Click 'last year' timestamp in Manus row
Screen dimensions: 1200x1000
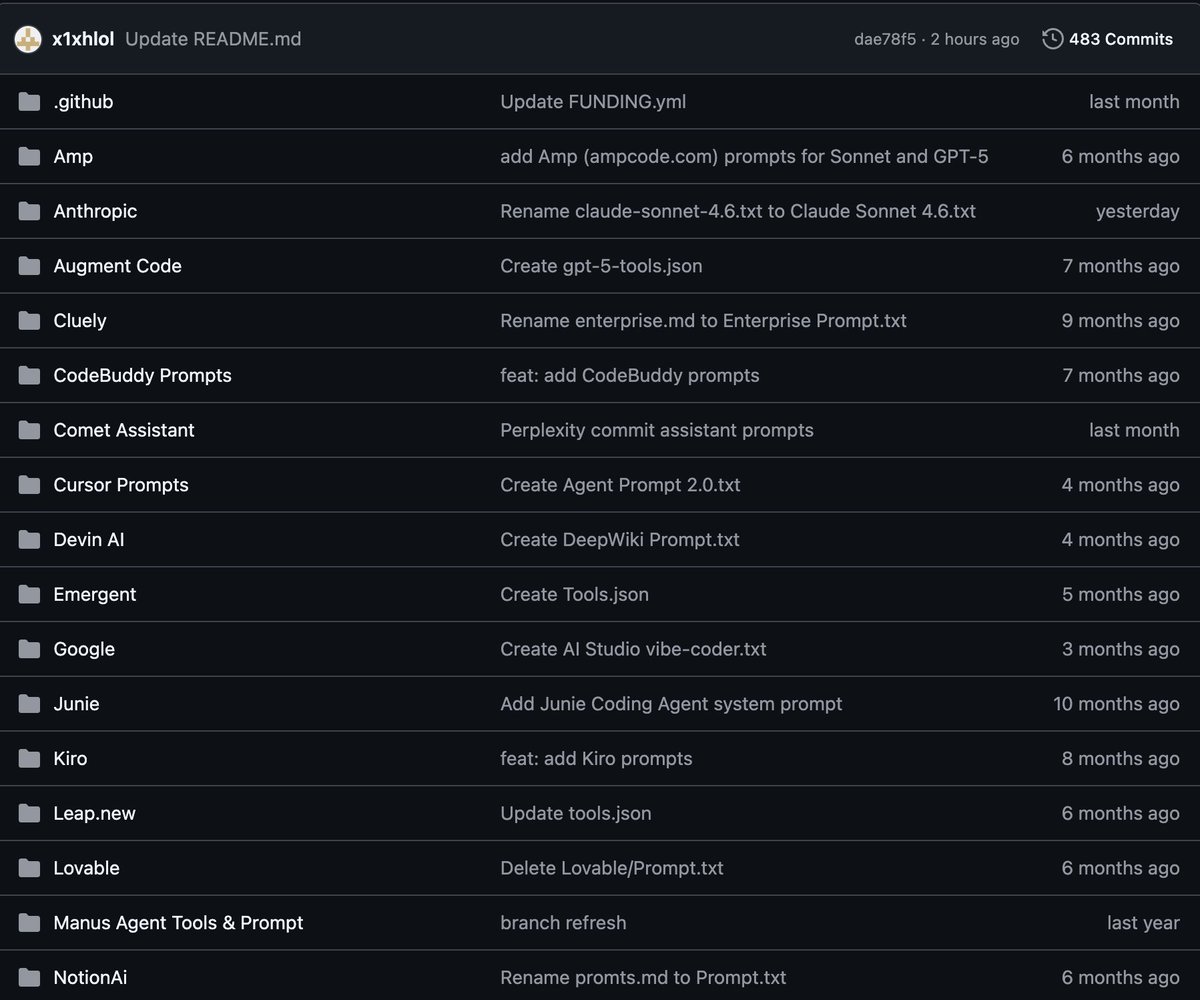1143,923
